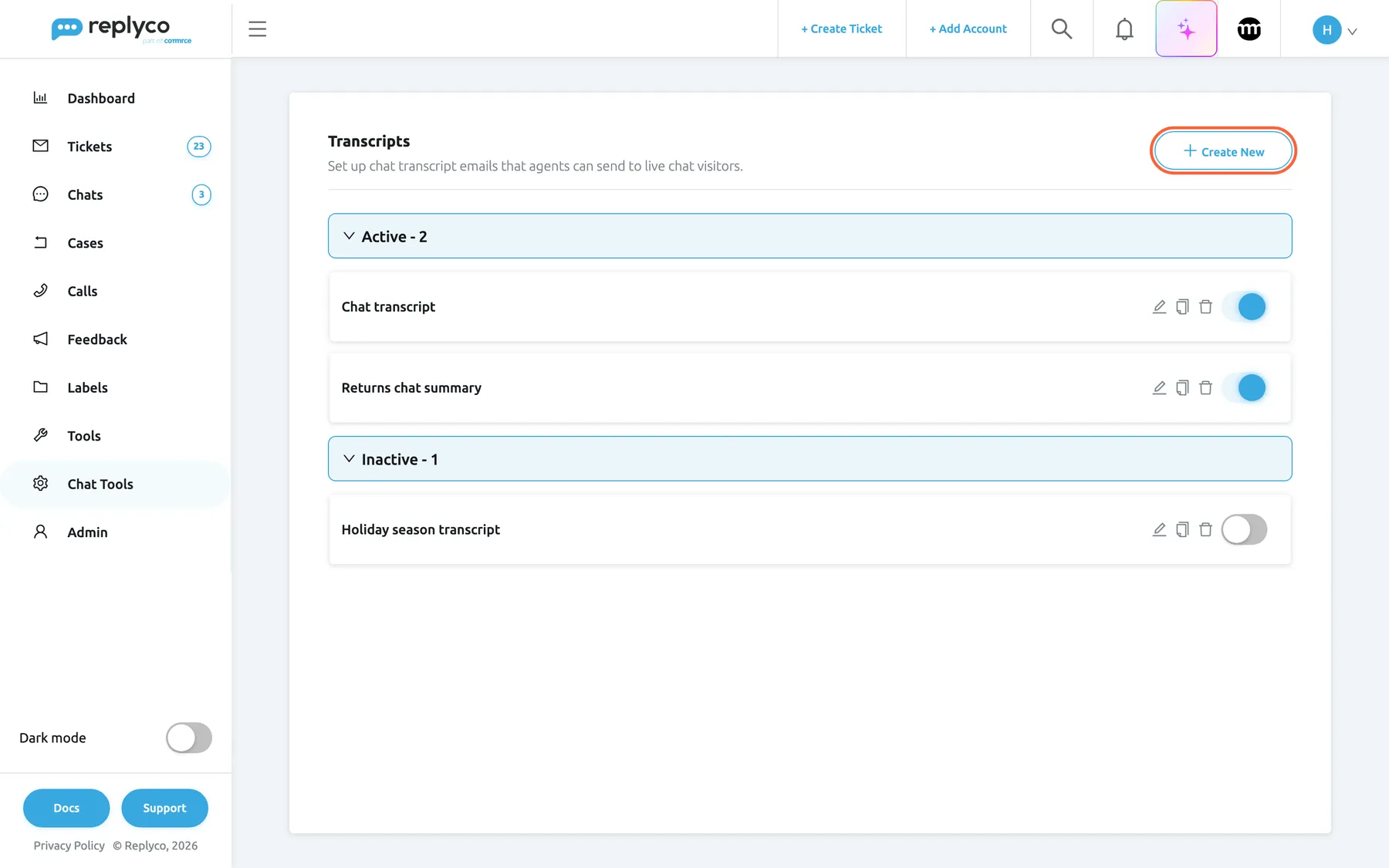
Task: Delete the Chat transcript with trash icon
Action: click(x=1205, y=307)
